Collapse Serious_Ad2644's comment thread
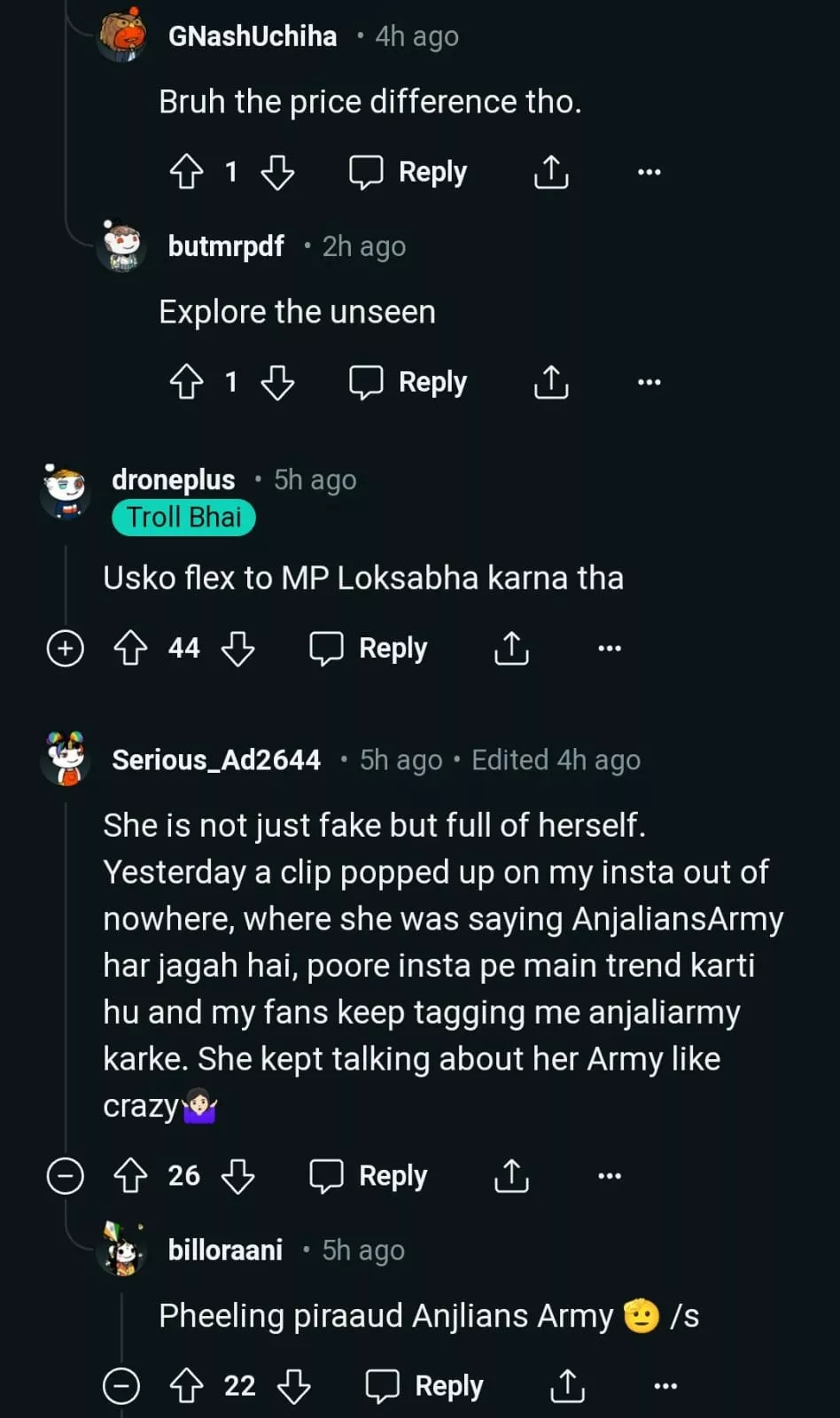 pyautogui.click(x=65, y=1176)
